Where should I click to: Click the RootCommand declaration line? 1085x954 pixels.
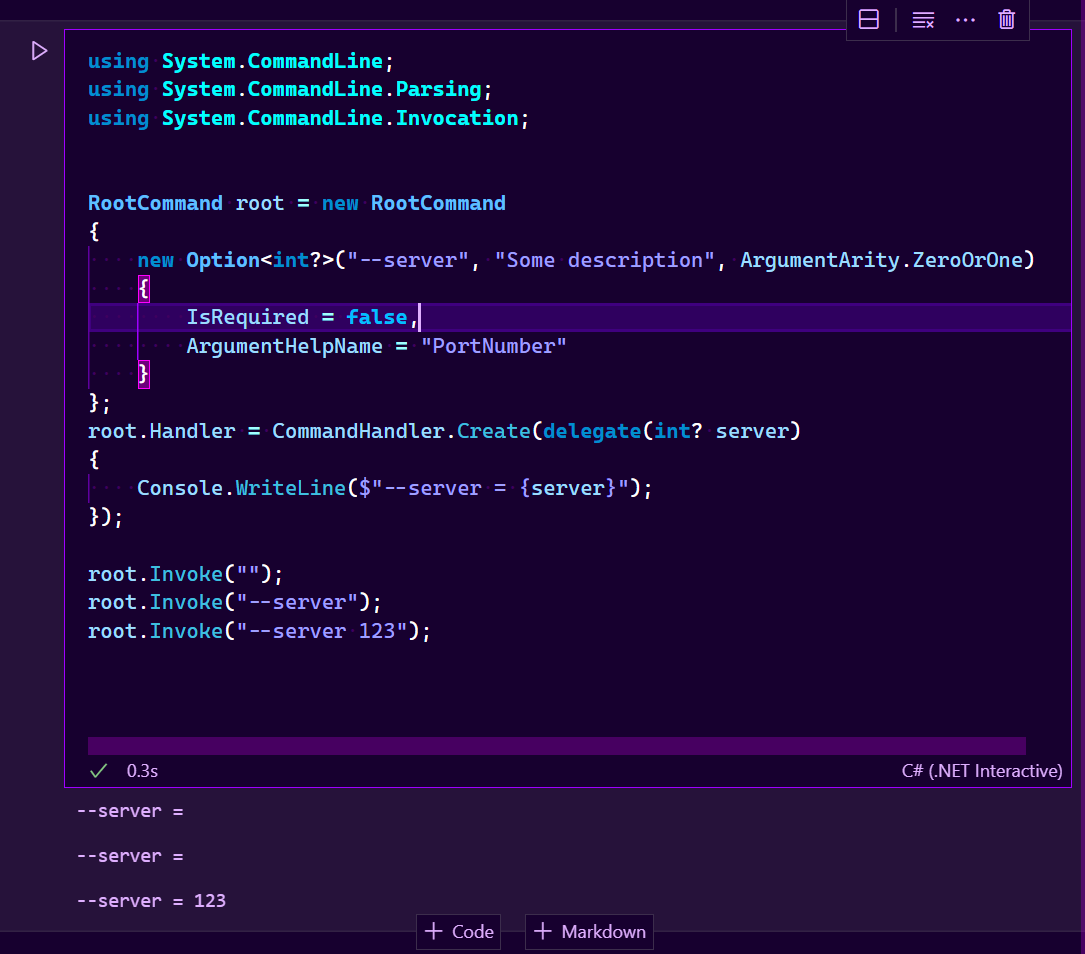pyautogui.click(x=296, y=202)
